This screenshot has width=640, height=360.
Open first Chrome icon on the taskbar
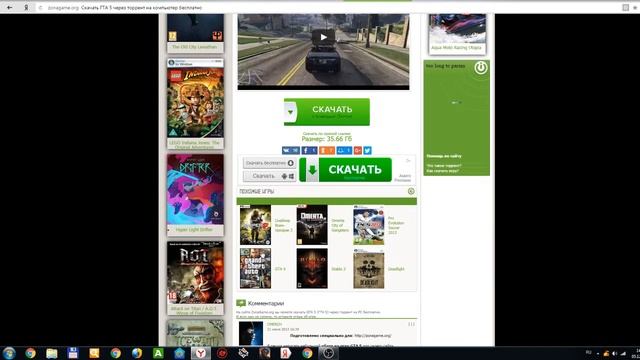click(x=30, y=353)
